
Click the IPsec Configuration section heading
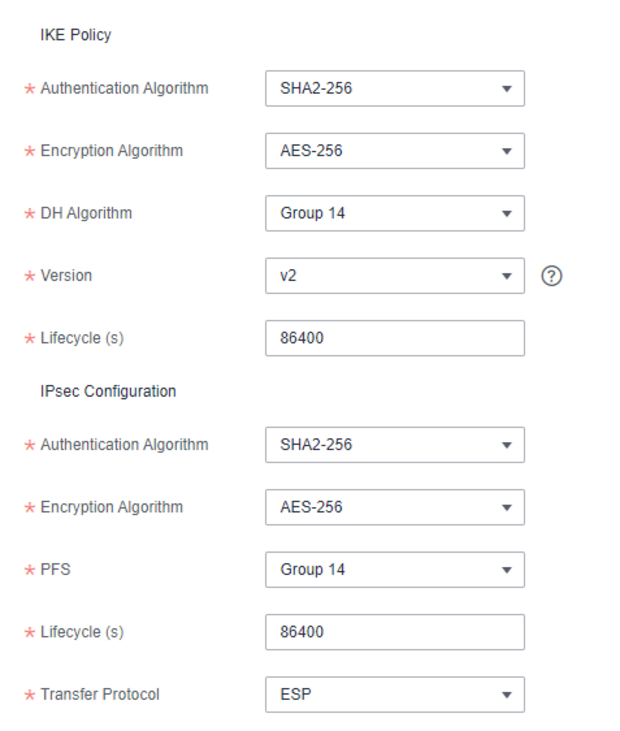pyautogui.click(x=108, y=391)
